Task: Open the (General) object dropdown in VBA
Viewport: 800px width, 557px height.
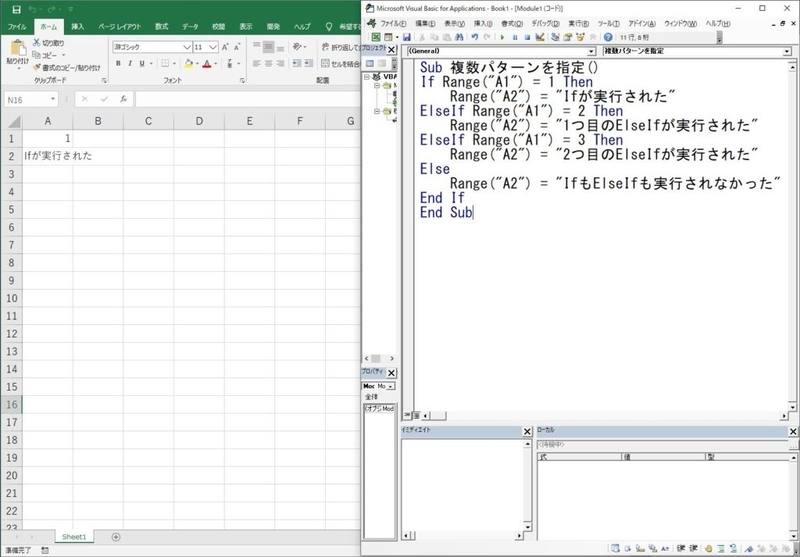Action: click(x=591, y=51)
